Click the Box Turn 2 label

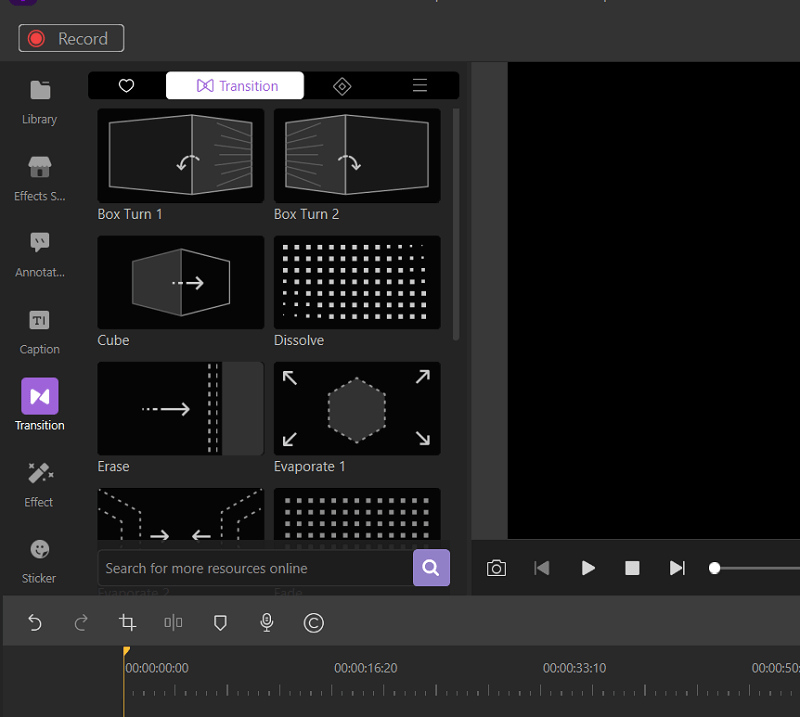click(306, 214)
